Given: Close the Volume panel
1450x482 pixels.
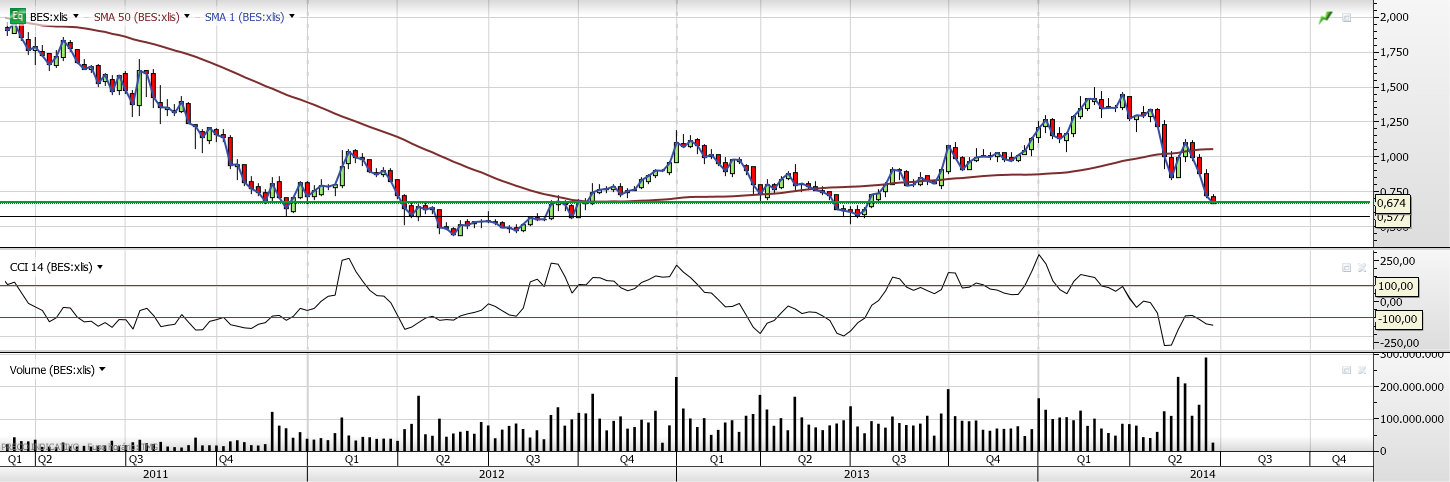Looking at the screenshot, I should (1361, 370).
